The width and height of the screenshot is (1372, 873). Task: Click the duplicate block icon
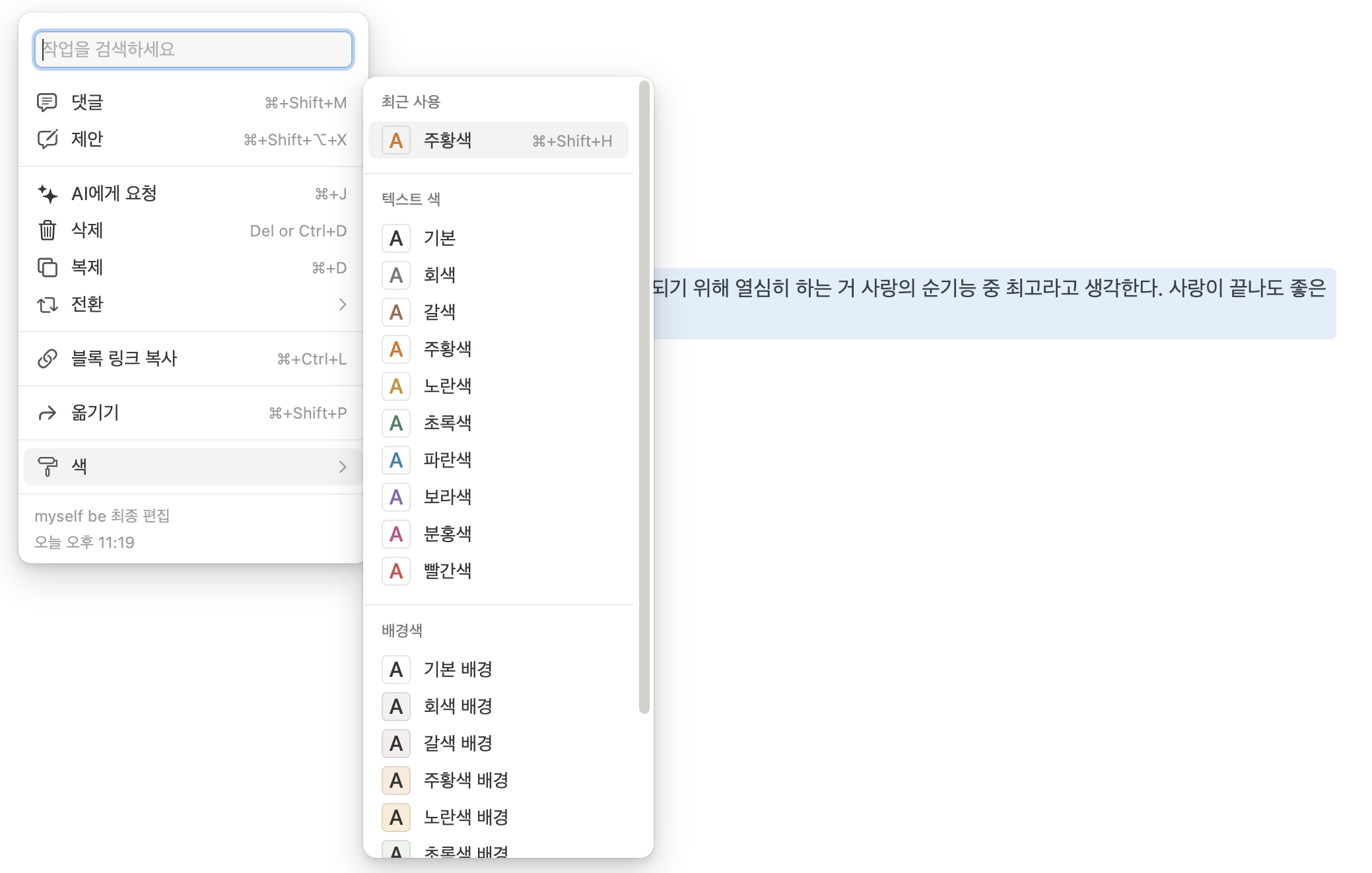[x=47, y=267]
